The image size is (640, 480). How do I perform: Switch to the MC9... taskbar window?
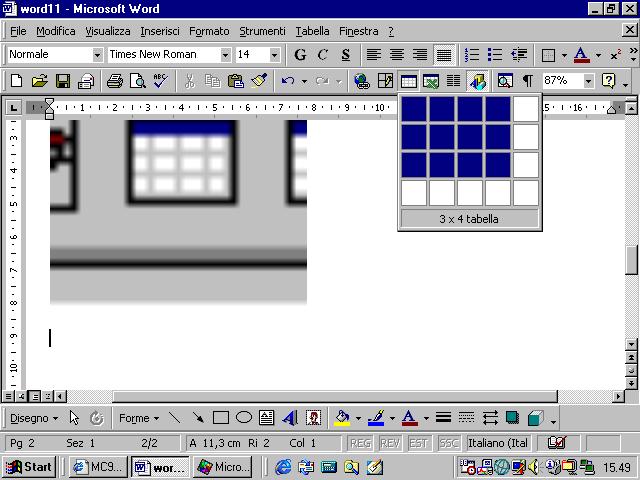98,467
